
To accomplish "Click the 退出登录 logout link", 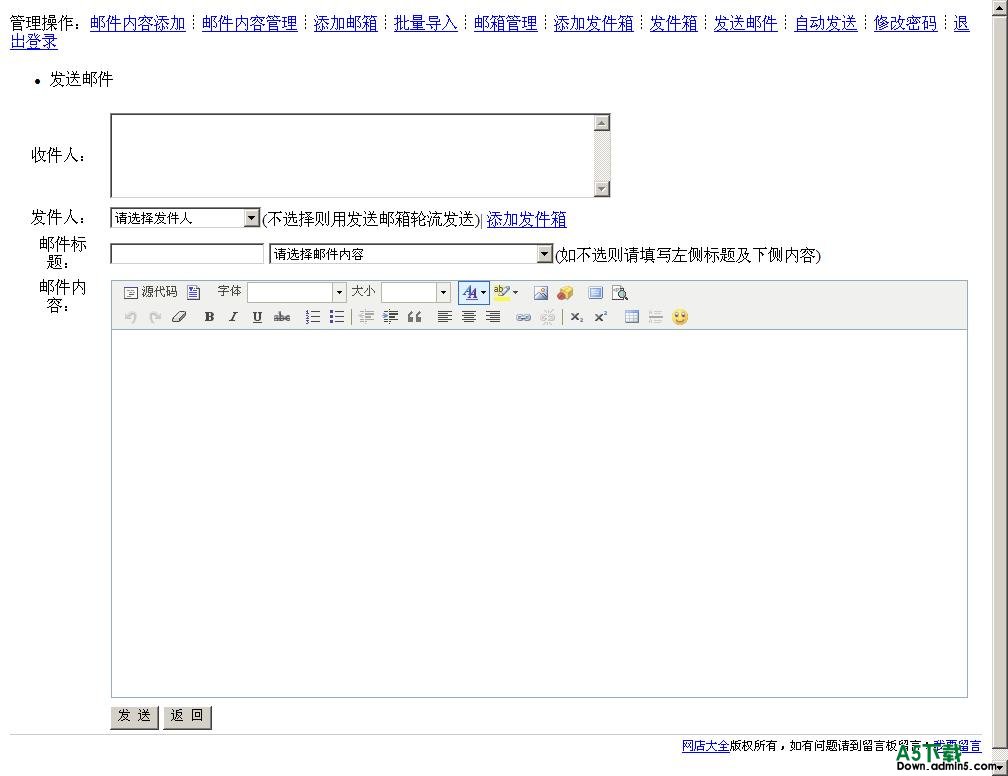I will 34,42.
